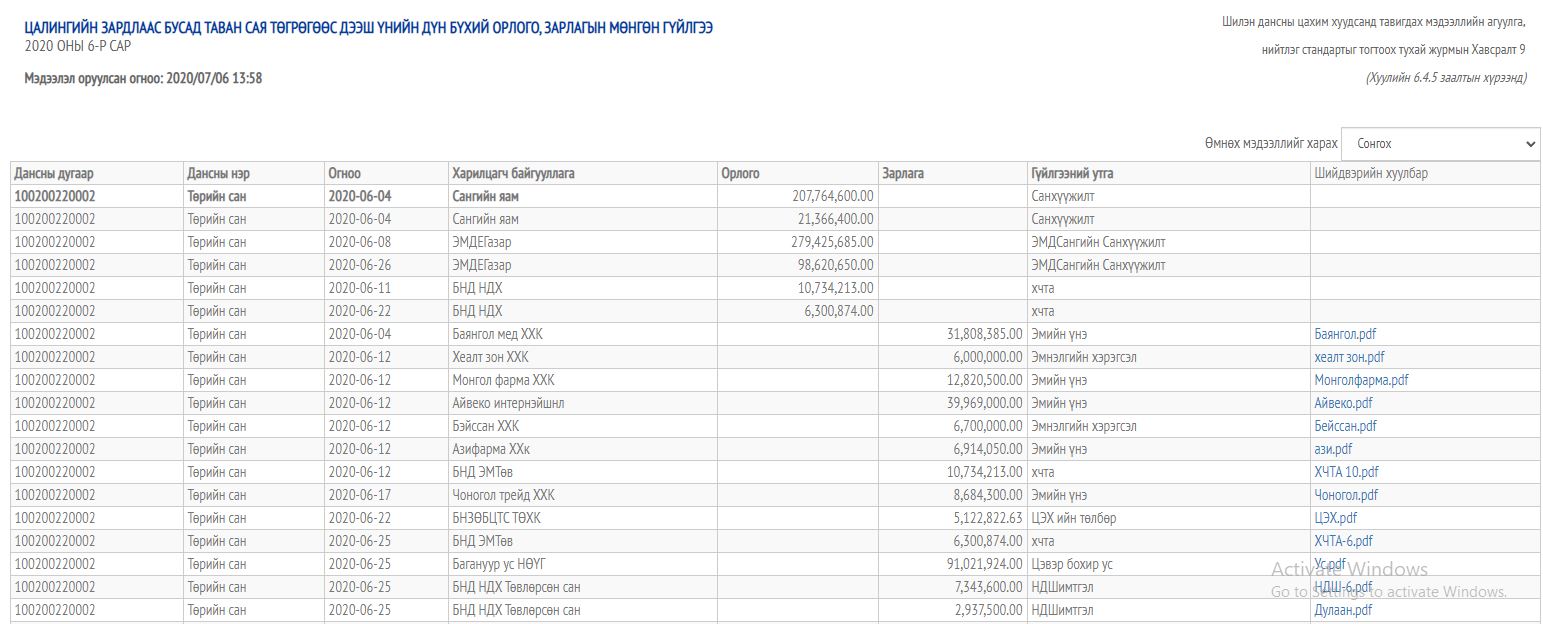The width and height of the screenshot is (1543, 624).
Task: Open the Сонгох previous-info dropdown
Action: coord(1439,144)
